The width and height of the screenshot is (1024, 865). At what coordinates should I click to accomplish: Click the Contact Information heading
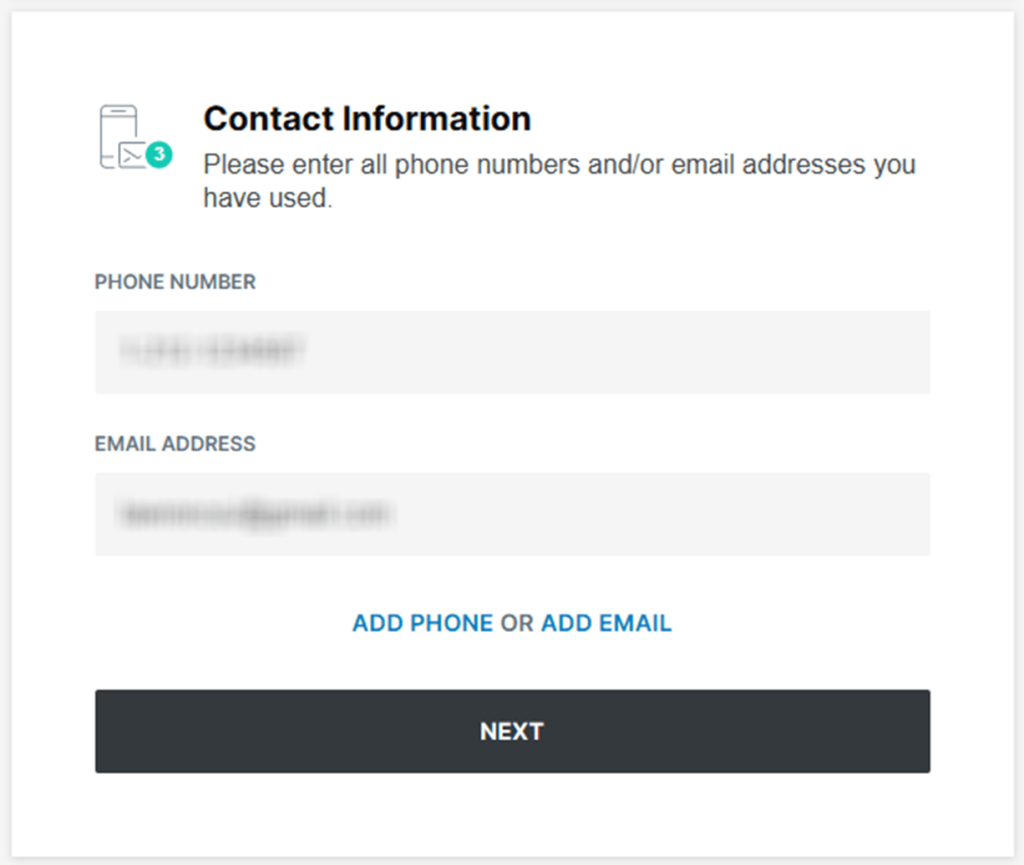367,119
